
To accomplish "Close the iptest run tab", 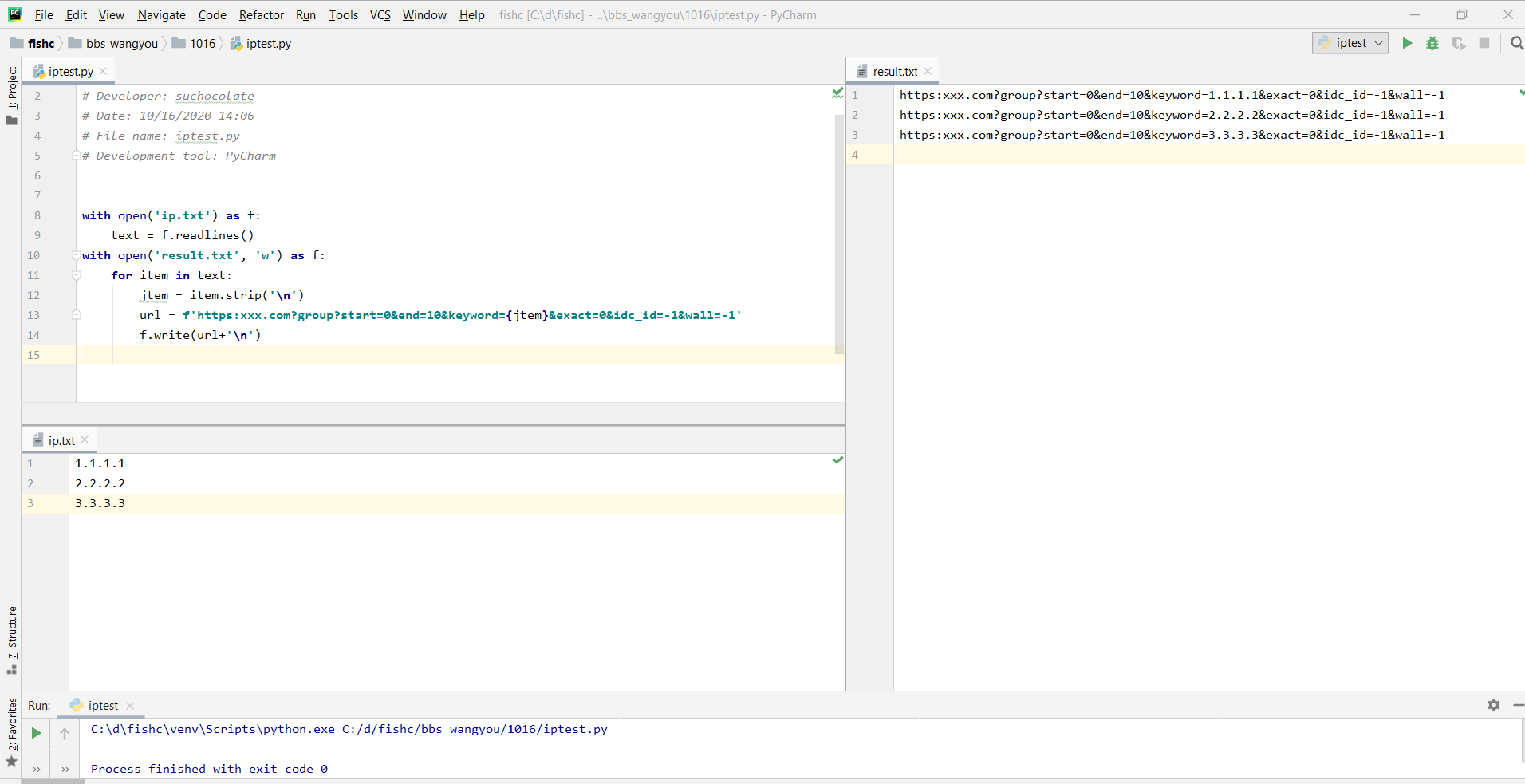I will point(130,706).
